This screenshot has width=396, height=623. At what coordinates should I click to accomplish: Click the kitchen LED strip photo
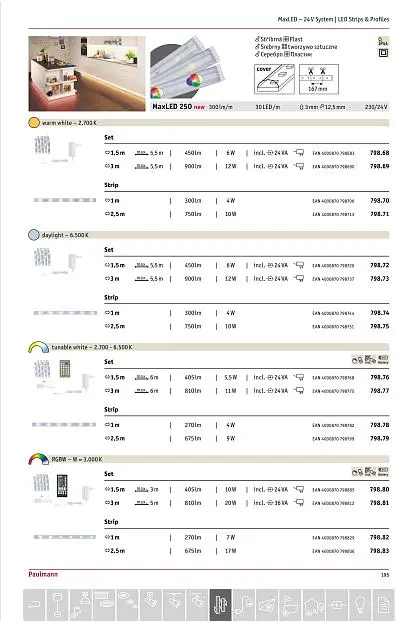87,74
